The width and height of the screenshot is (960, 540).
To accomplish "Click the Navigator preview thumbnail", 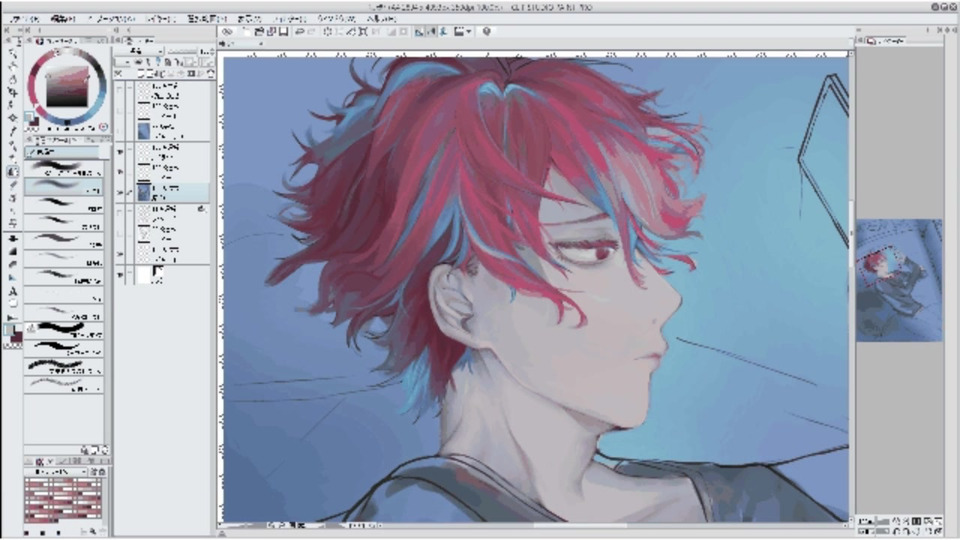I will 899,280.
